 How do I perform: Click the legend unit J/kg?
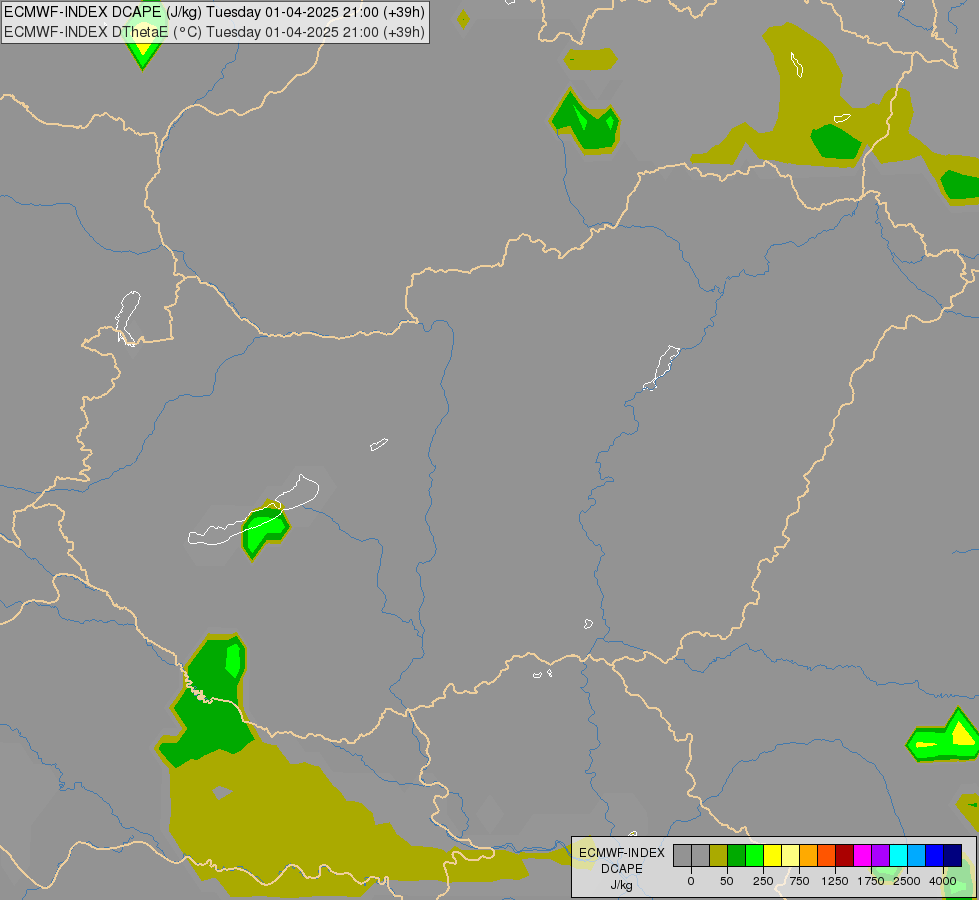pos(621,885)
